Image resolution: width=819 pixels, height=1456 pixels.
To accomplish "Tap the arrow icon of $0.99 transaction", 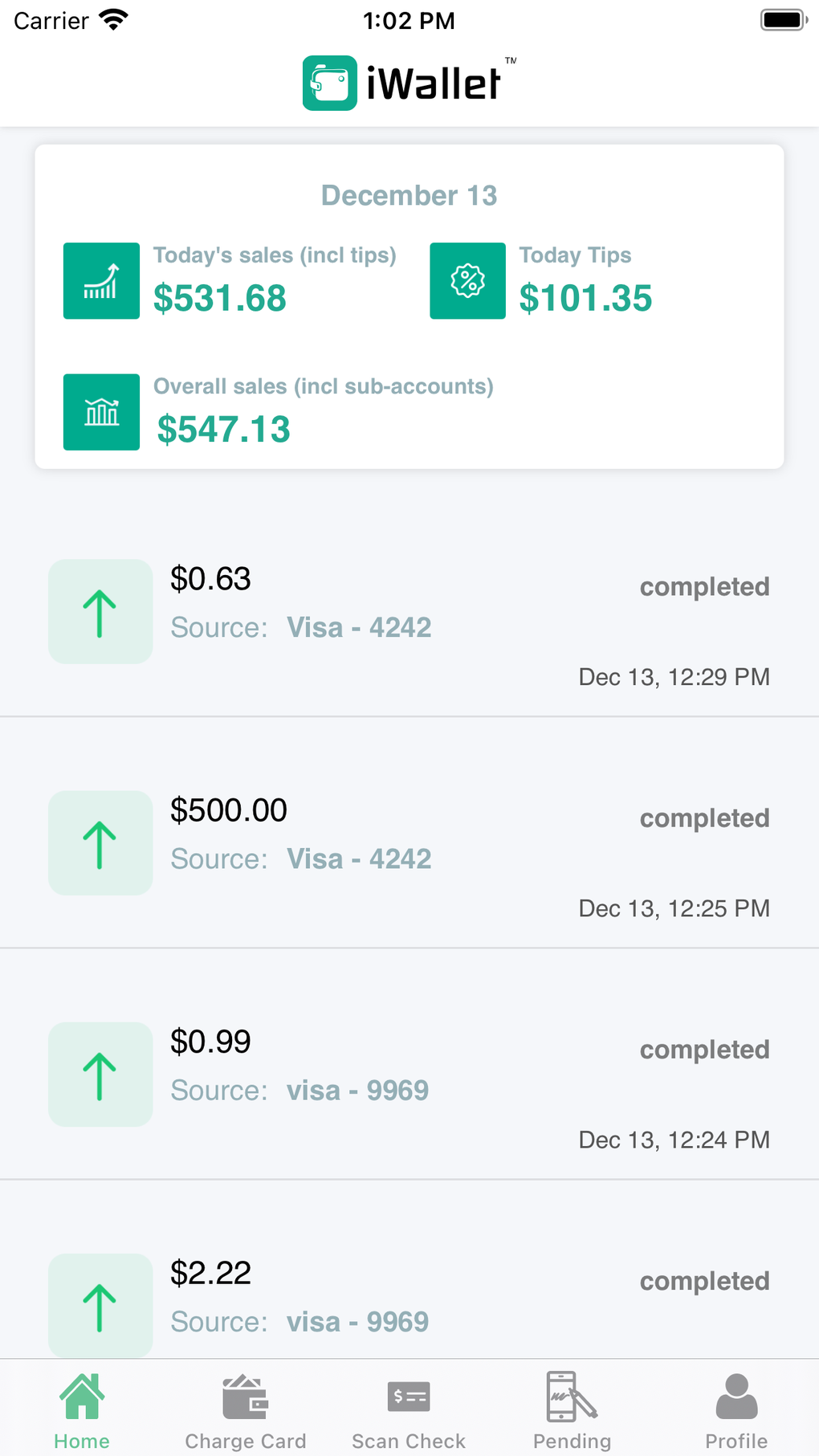I will pyautogui.click(x=100, y=1075).
